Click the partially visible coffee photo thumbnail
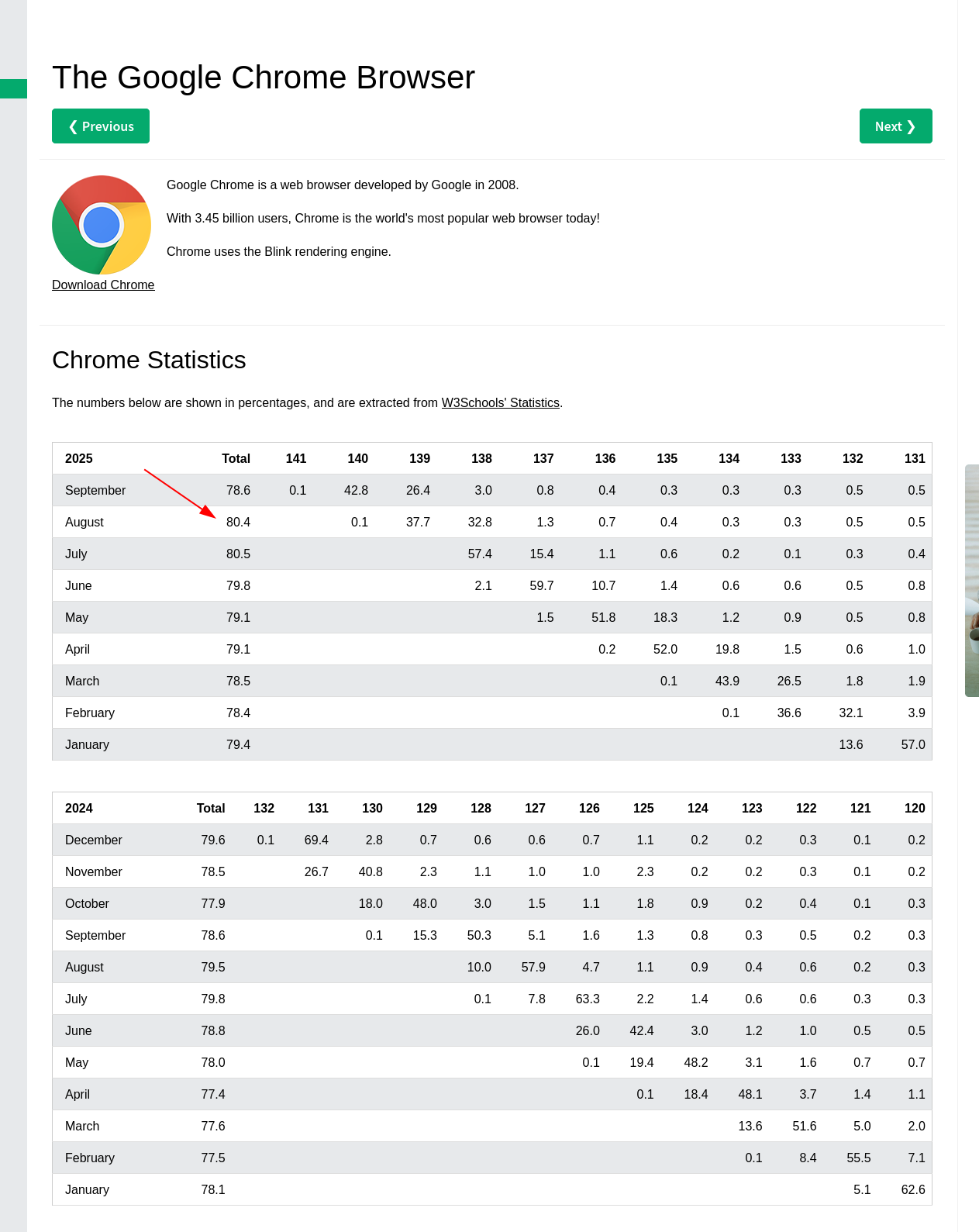The height and width of the screenshot is (1232, 979). coord(972,581)
